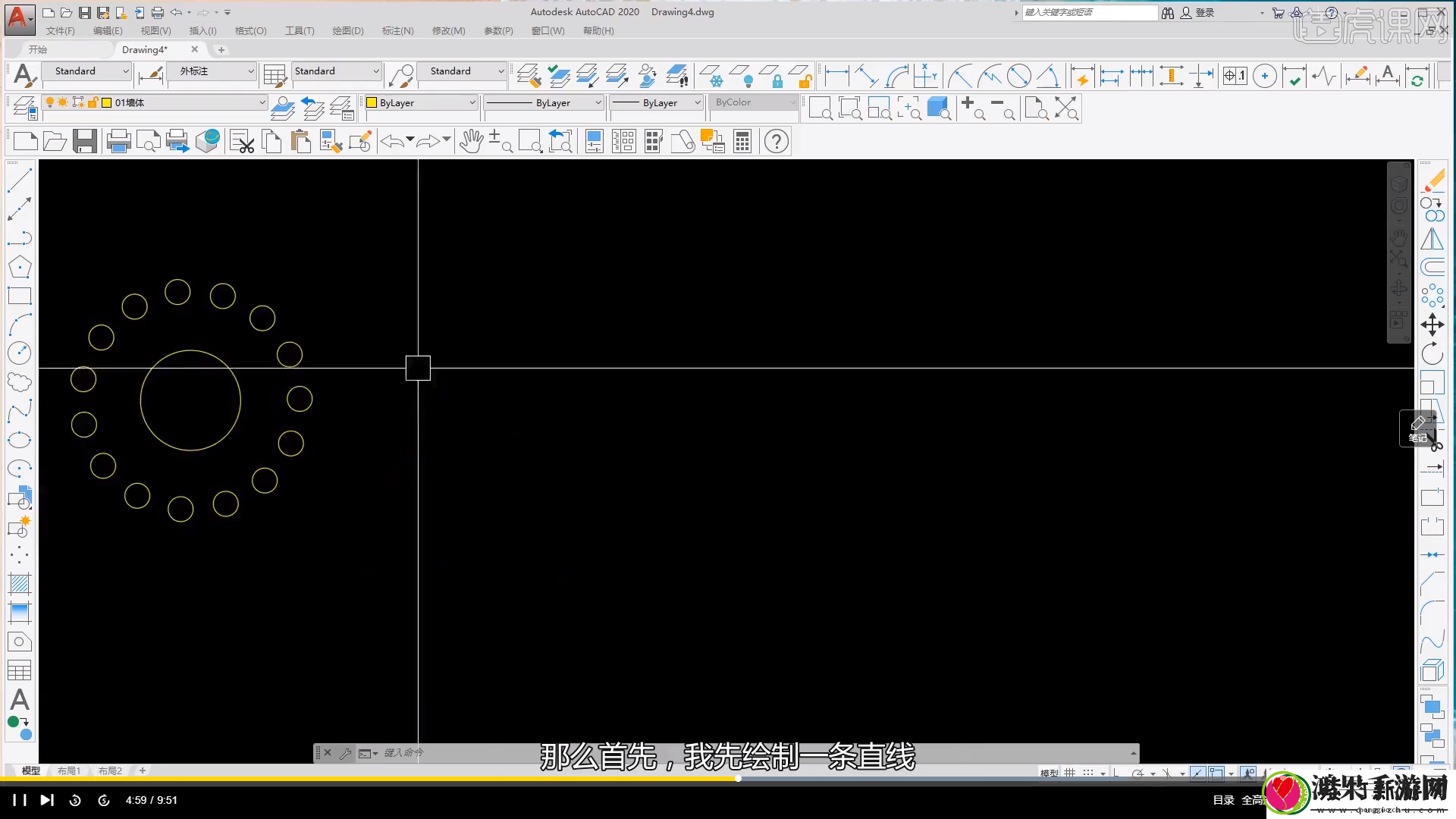This screenshot has height=819, width=1456.
Task: Open the 标注(N) menu
Action: pyautogui.click(x=398, y=31)
